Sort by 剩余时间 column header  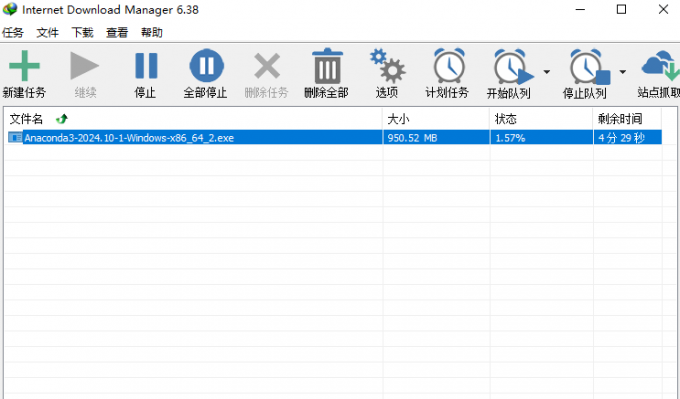pos(628,119)
